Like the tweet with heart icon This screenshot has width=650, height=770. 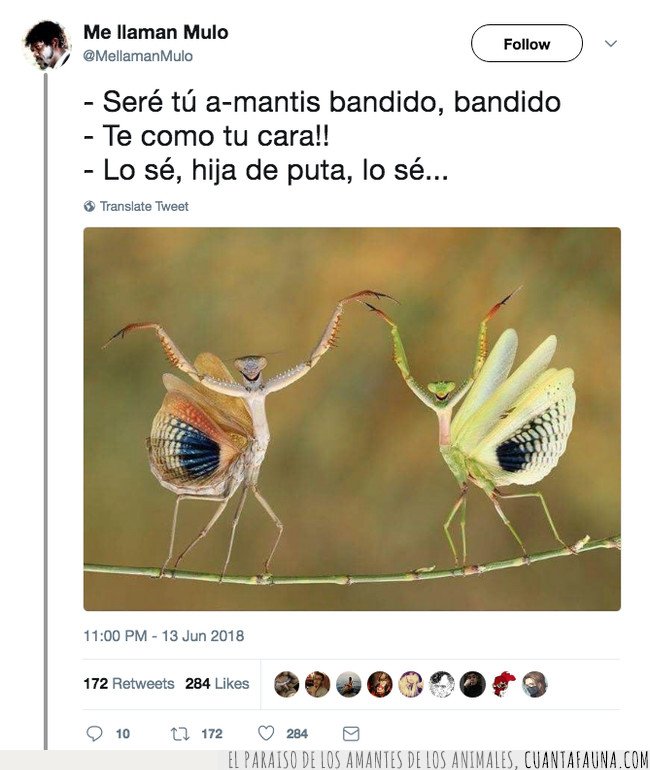click(266, 733)
